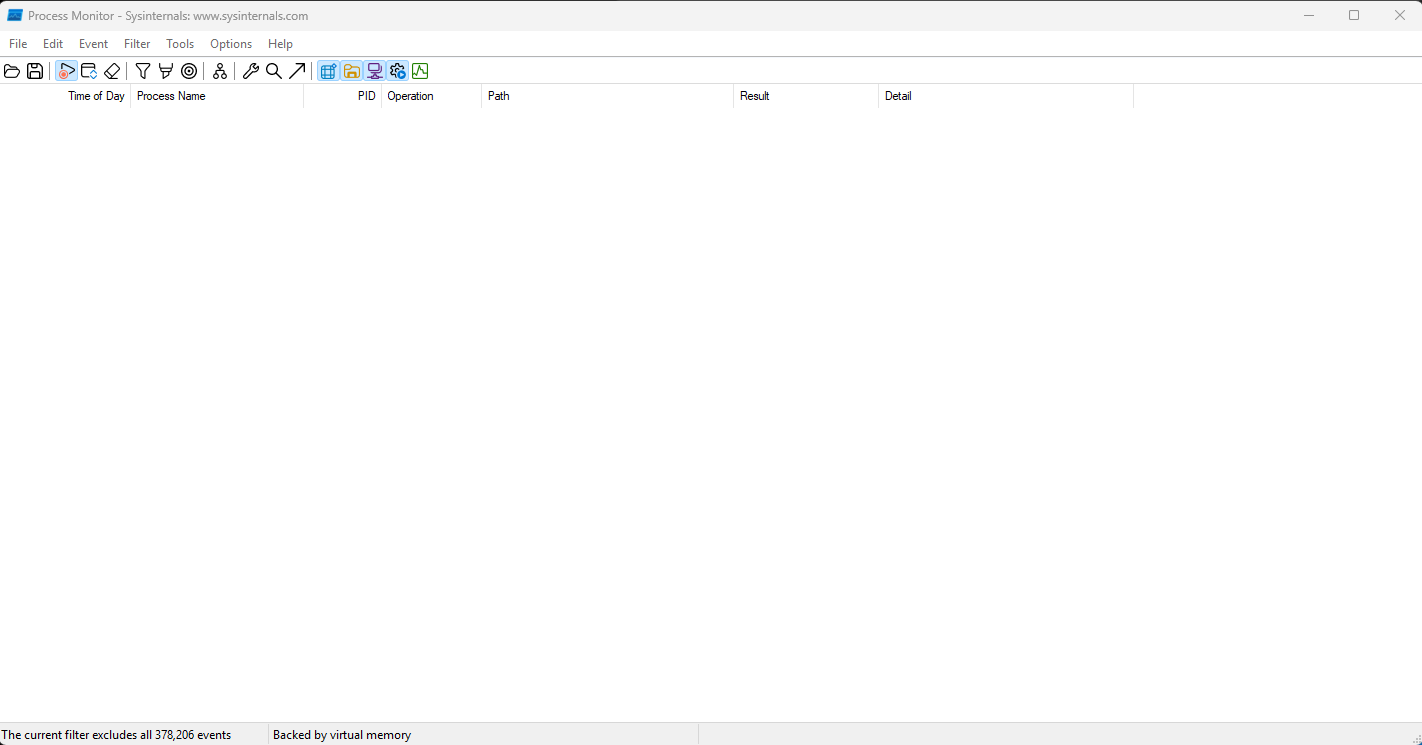This screenshot has width=1422, height=745.
Task: Click the Highlight marker icon
Action: click(166, 71)
